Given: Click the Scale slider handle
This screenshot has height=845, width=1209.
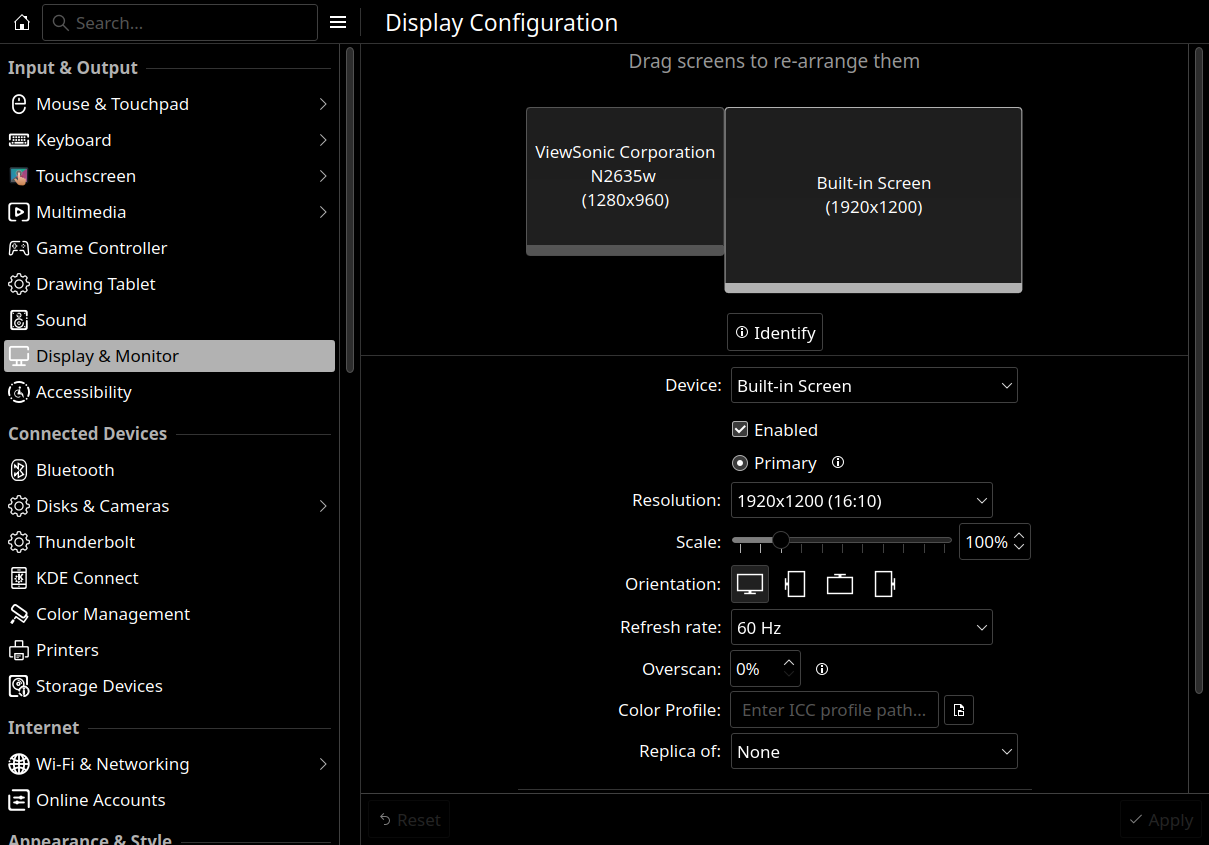Looking at the screenshot, I should click(x=781, y=541).
